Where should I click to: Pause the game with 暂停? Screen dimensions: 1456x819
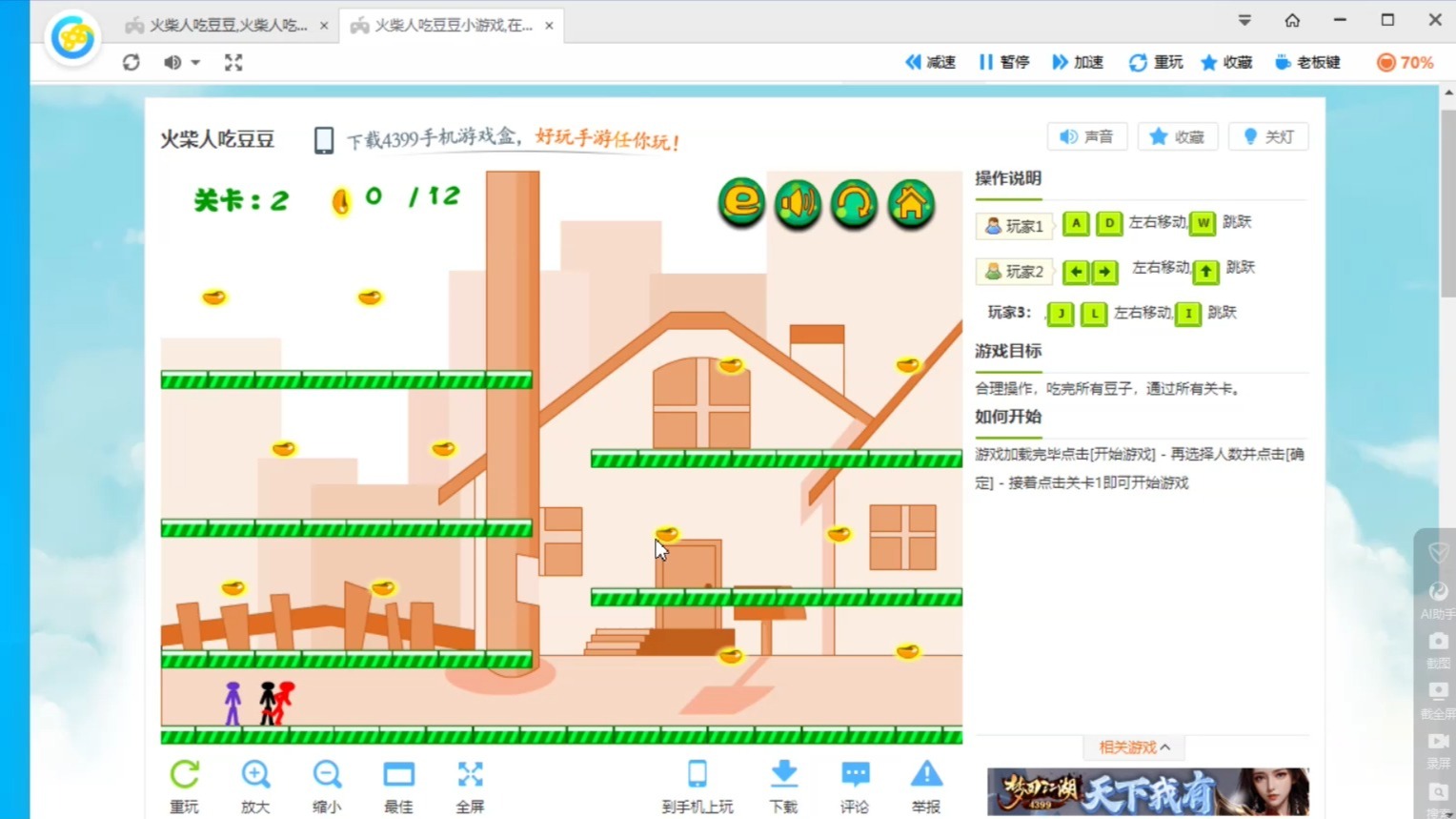[x=1003, y=62]
